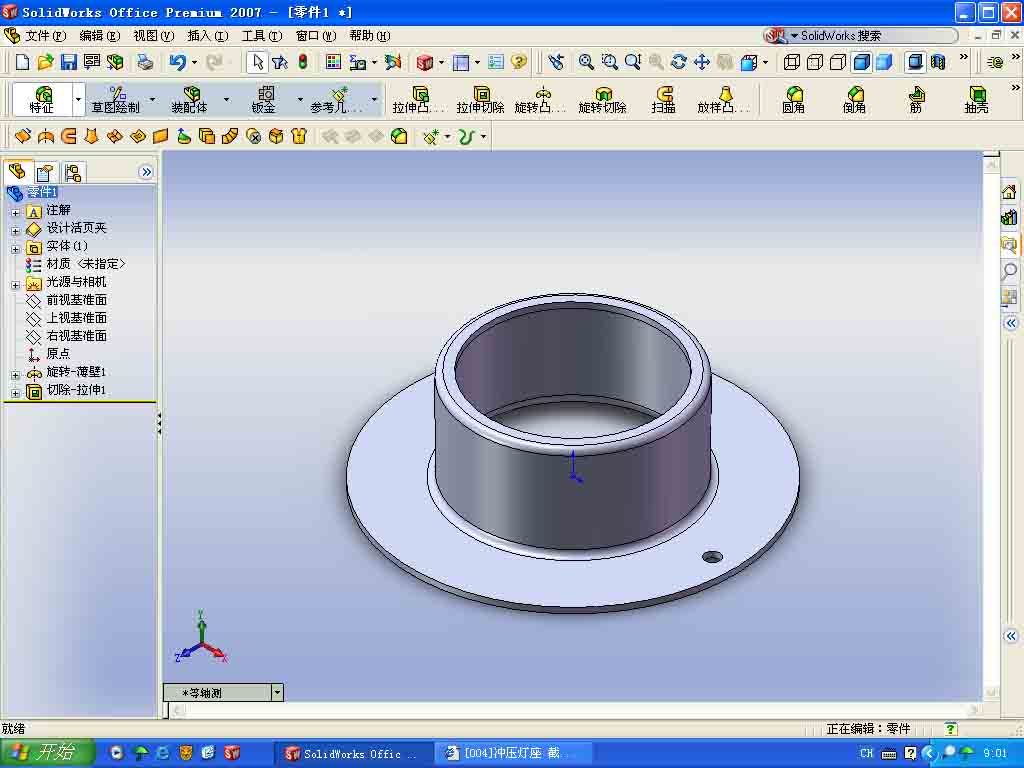Select 材质 <未指定> material item
Screen dimensions: 1024x768
pyautogui.click(x=86, y=264)
